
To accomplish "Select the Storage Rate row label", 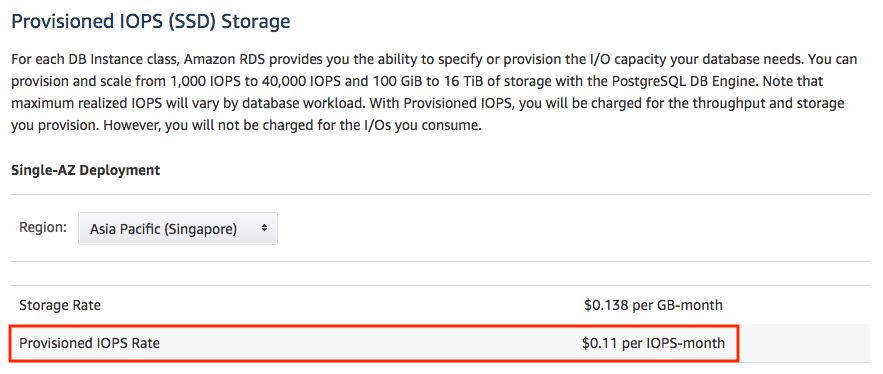I will 60,305.
